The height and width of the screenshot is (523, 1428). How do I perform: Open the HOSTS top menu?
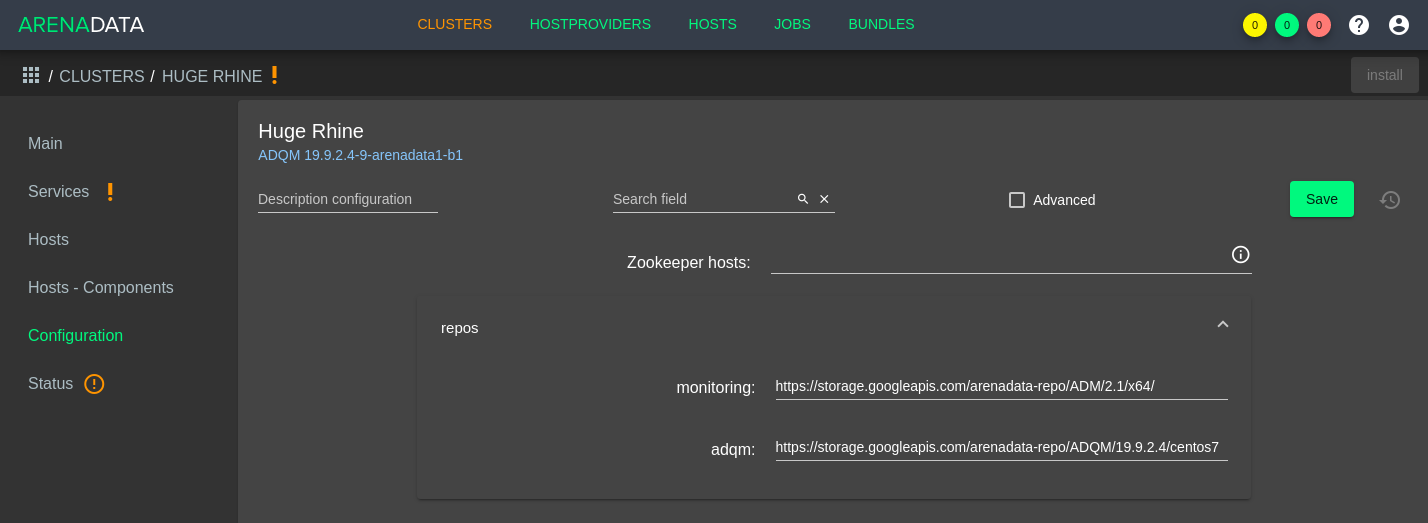[x=713, y=24]
